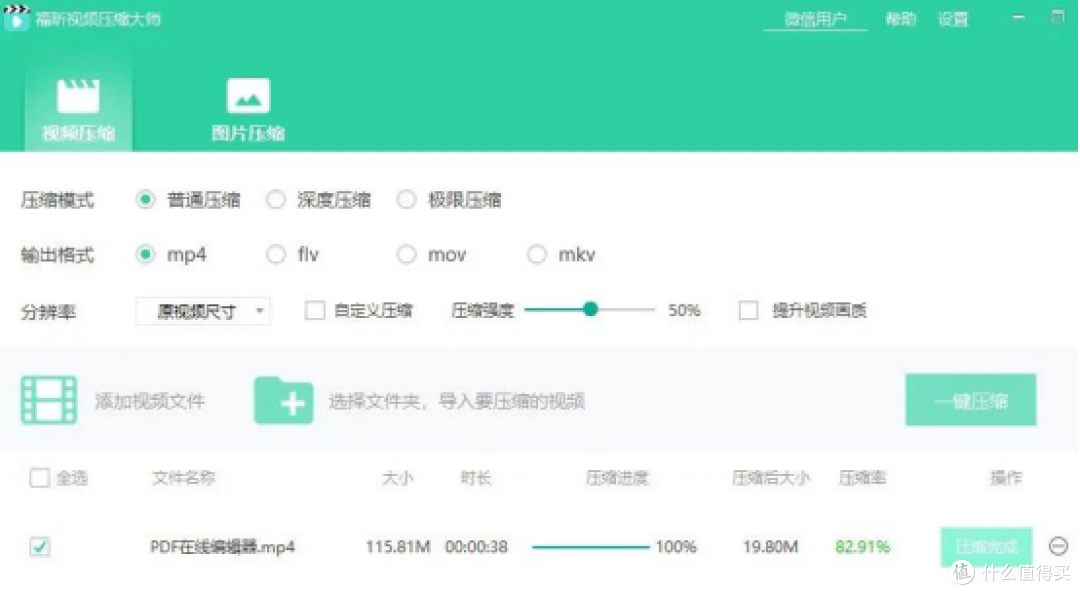Toggle the 全选 checkbox

pyautogui.click(x=39, y=478)
